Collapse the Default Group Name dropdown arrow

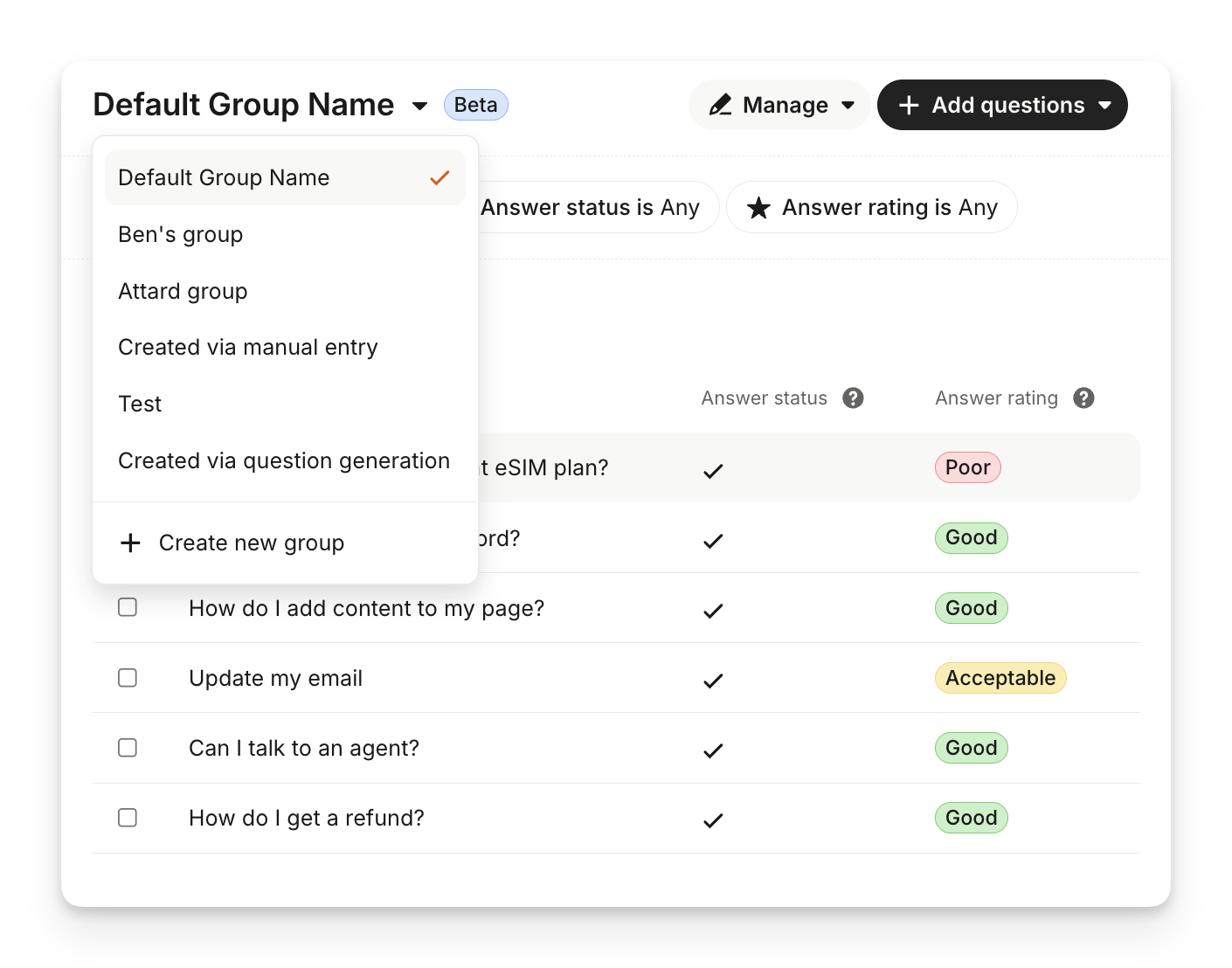[419, 107]
